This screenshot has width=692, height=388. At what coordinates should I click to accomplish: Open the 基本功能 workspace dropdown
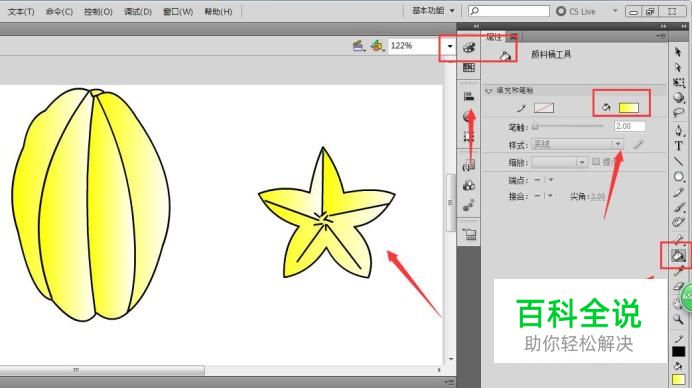(x=433, y=11)
